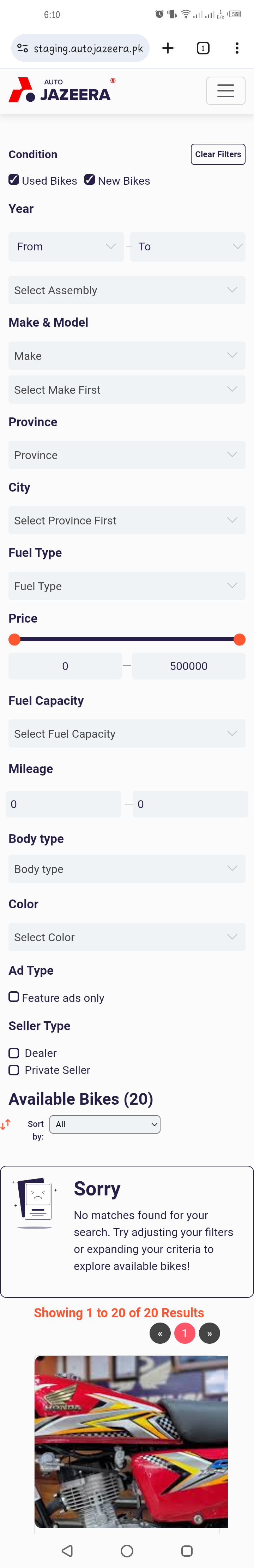The height and width of the screenshot is (1568, 254).
Task: Click the Clear Filters button
Action: tap(218, 154)
